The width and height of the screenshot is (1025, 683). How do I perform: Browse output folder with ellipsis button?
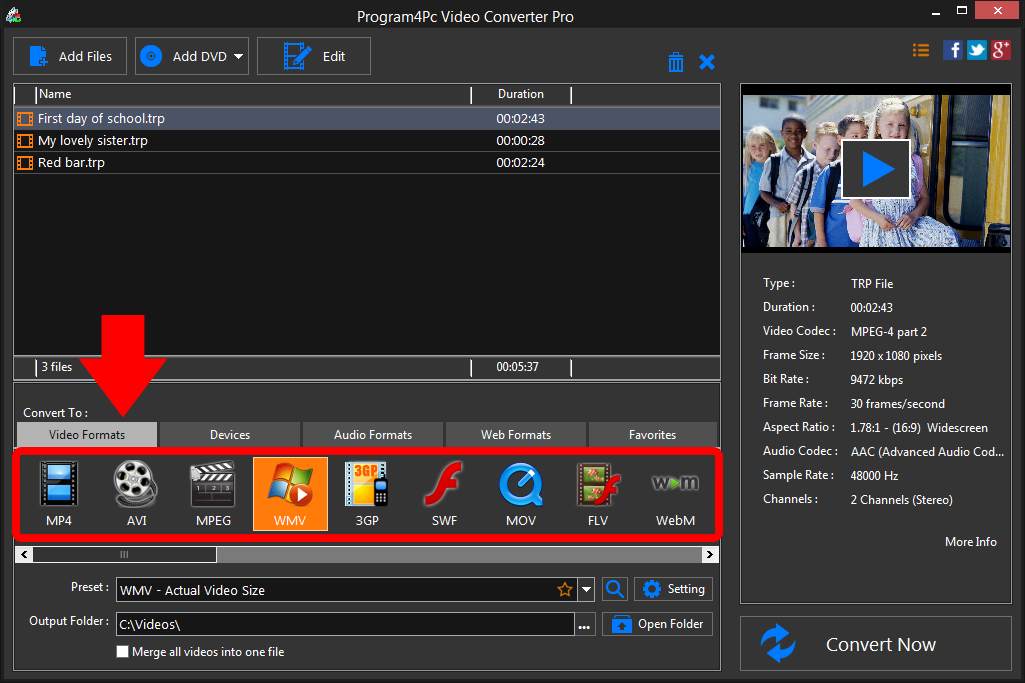(x=584, y=623)
